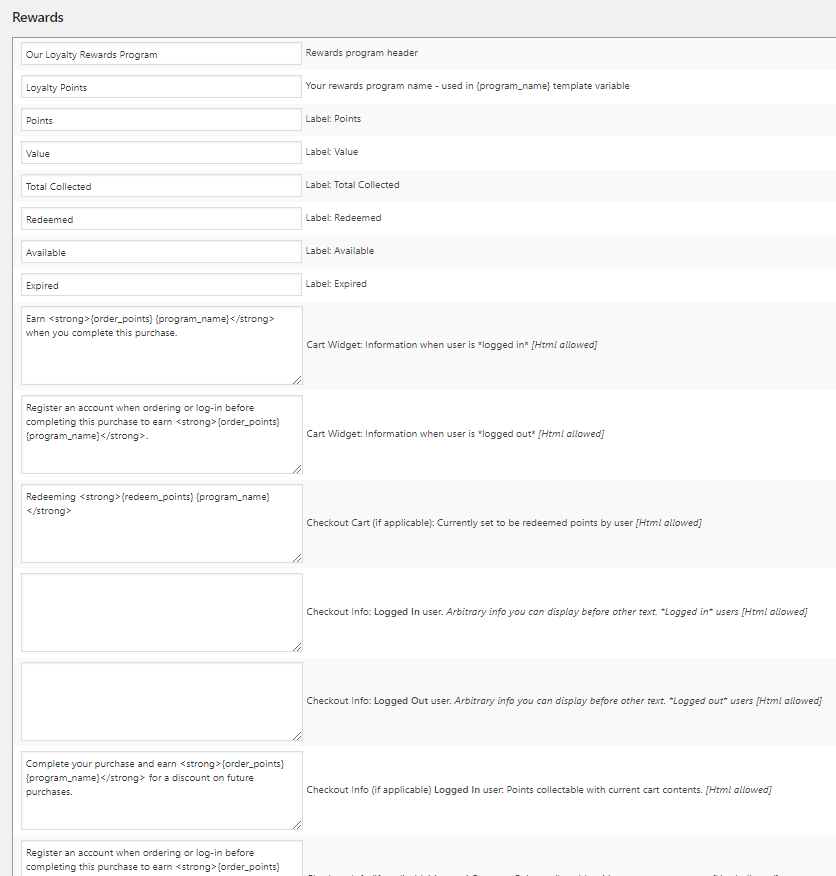The width and height of the screenshot is (836, 876).
Task: Click the 'Our Loyalty Rewards Program' header field
Action: coord(162,54)
